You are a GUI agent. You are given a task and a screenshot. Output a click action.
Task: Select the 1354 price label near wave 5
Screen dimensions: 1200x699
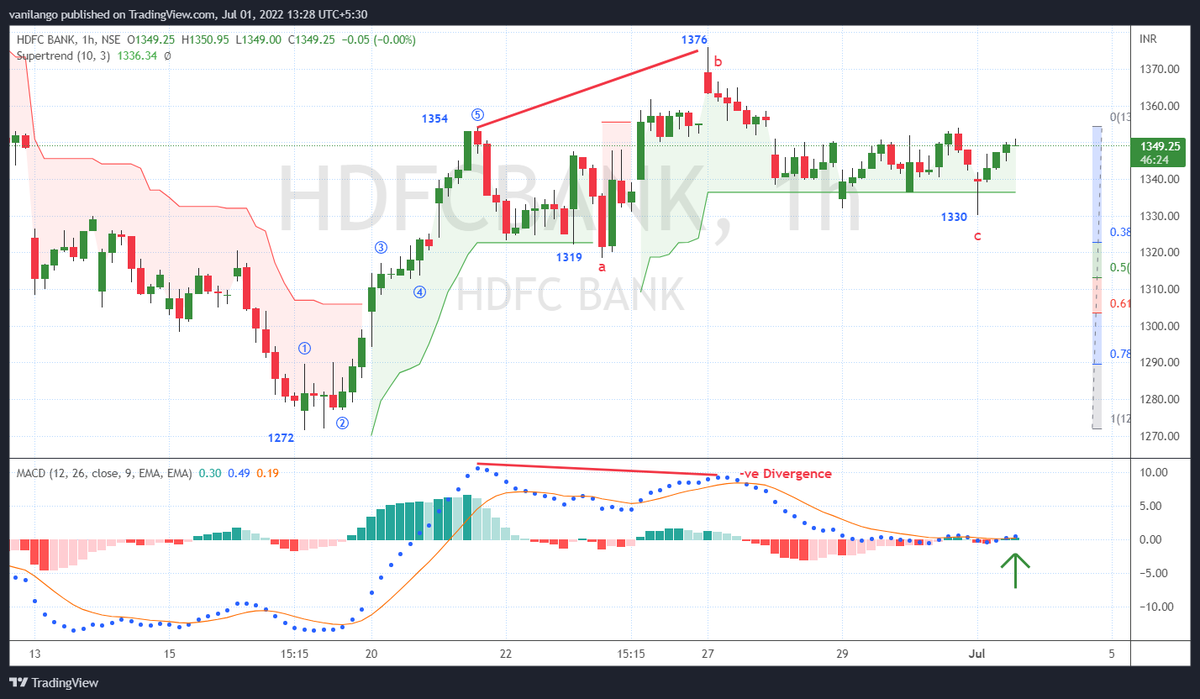tap(433, 119)
